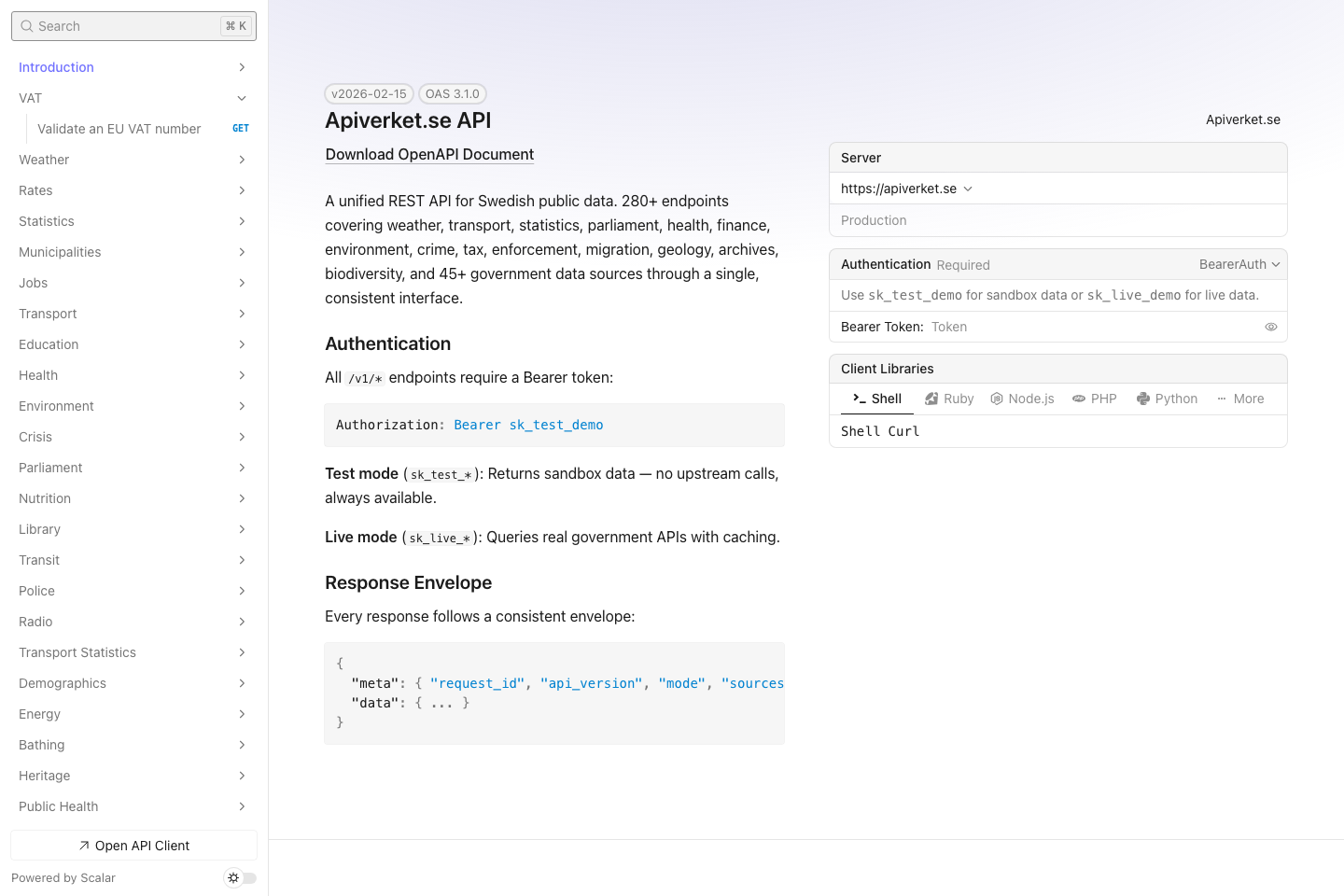Open the Download OpenAPI Document link
The width and height of the screenshot is (1344, 896).
(x=429, y=154)
